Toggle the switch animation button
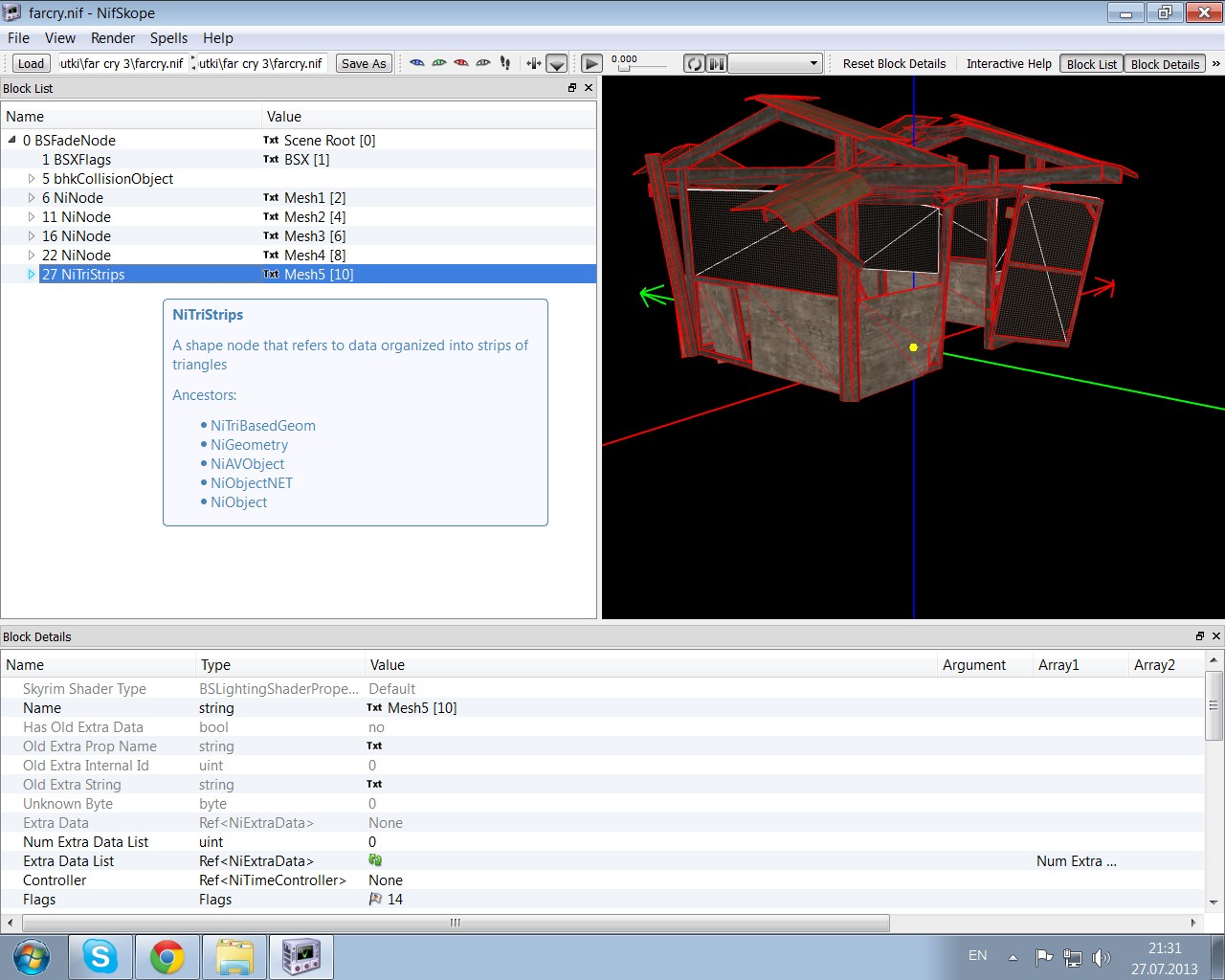The image size is (1225, 980). coord(716,64)
